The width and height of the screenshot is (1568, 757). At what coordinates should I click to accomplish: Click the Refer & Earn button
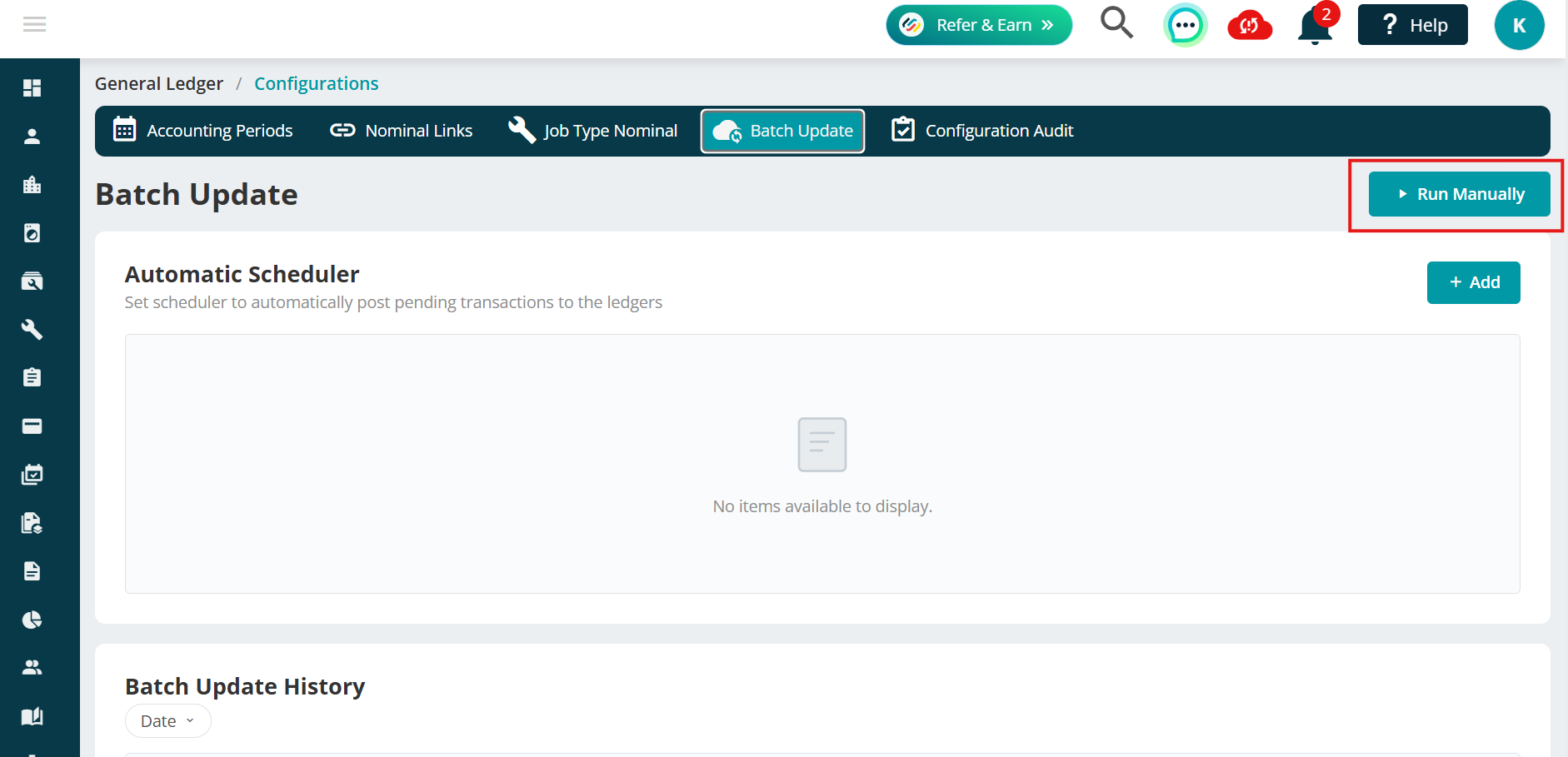(979, 25)
